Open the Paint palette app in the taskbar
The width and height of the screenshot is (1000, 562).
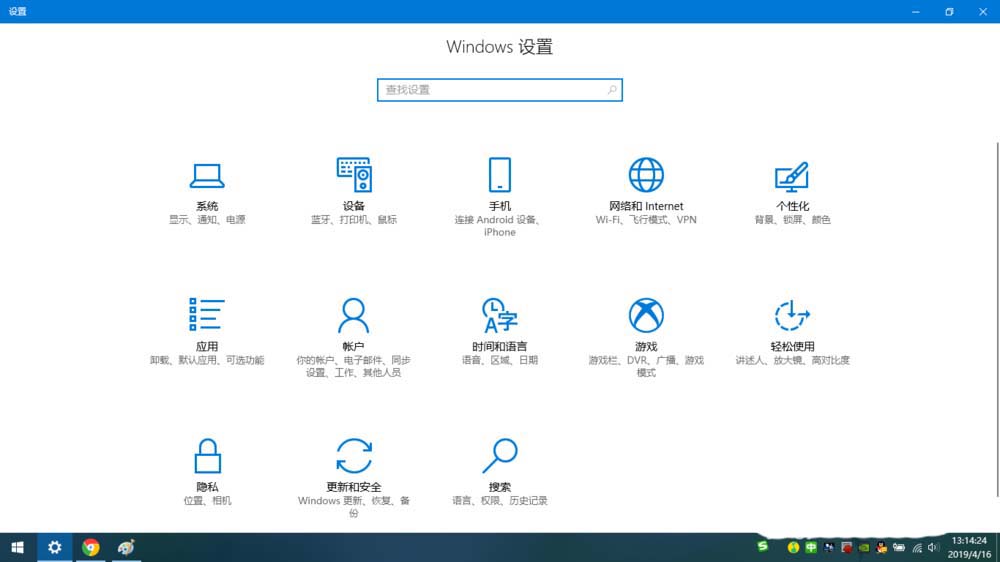[126, 547]
